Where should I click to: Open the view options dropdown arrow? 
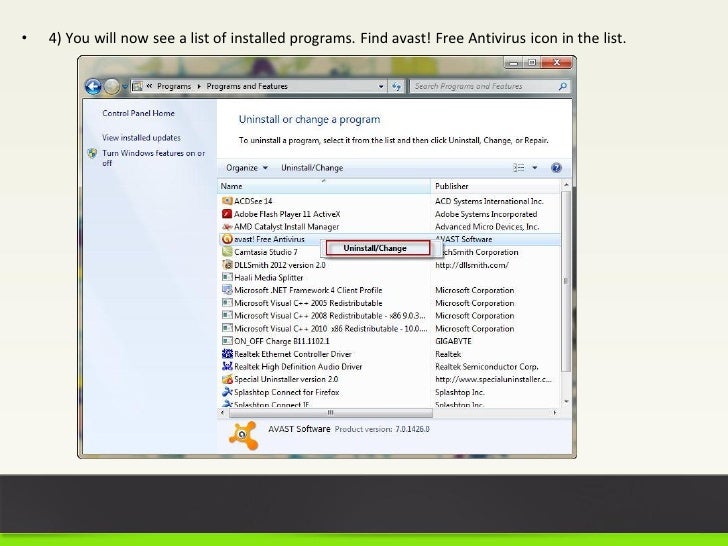(534, 168)
